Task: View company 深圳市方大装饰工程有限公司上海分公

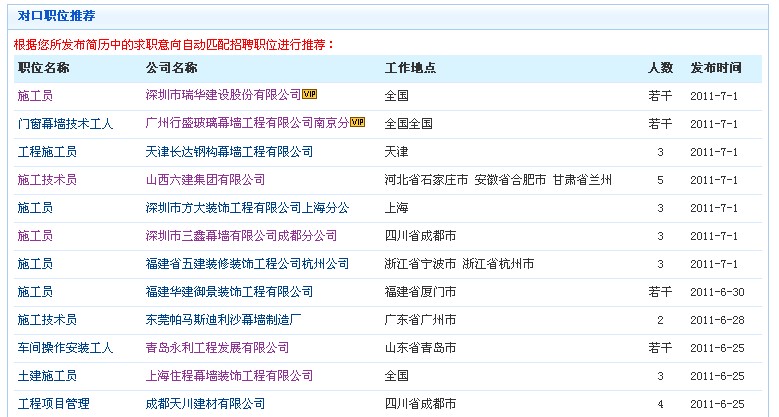Action: 247,208
